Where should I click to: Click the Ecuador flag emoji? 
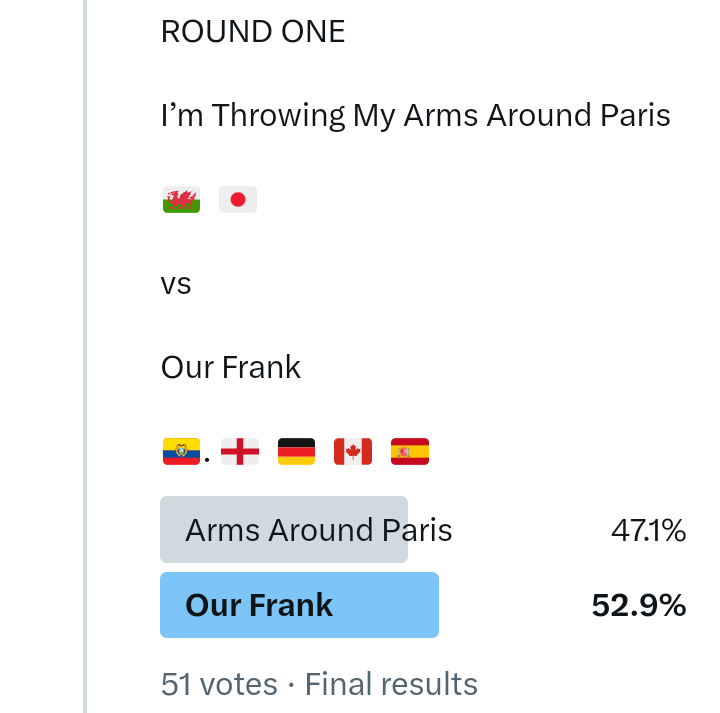181,452
